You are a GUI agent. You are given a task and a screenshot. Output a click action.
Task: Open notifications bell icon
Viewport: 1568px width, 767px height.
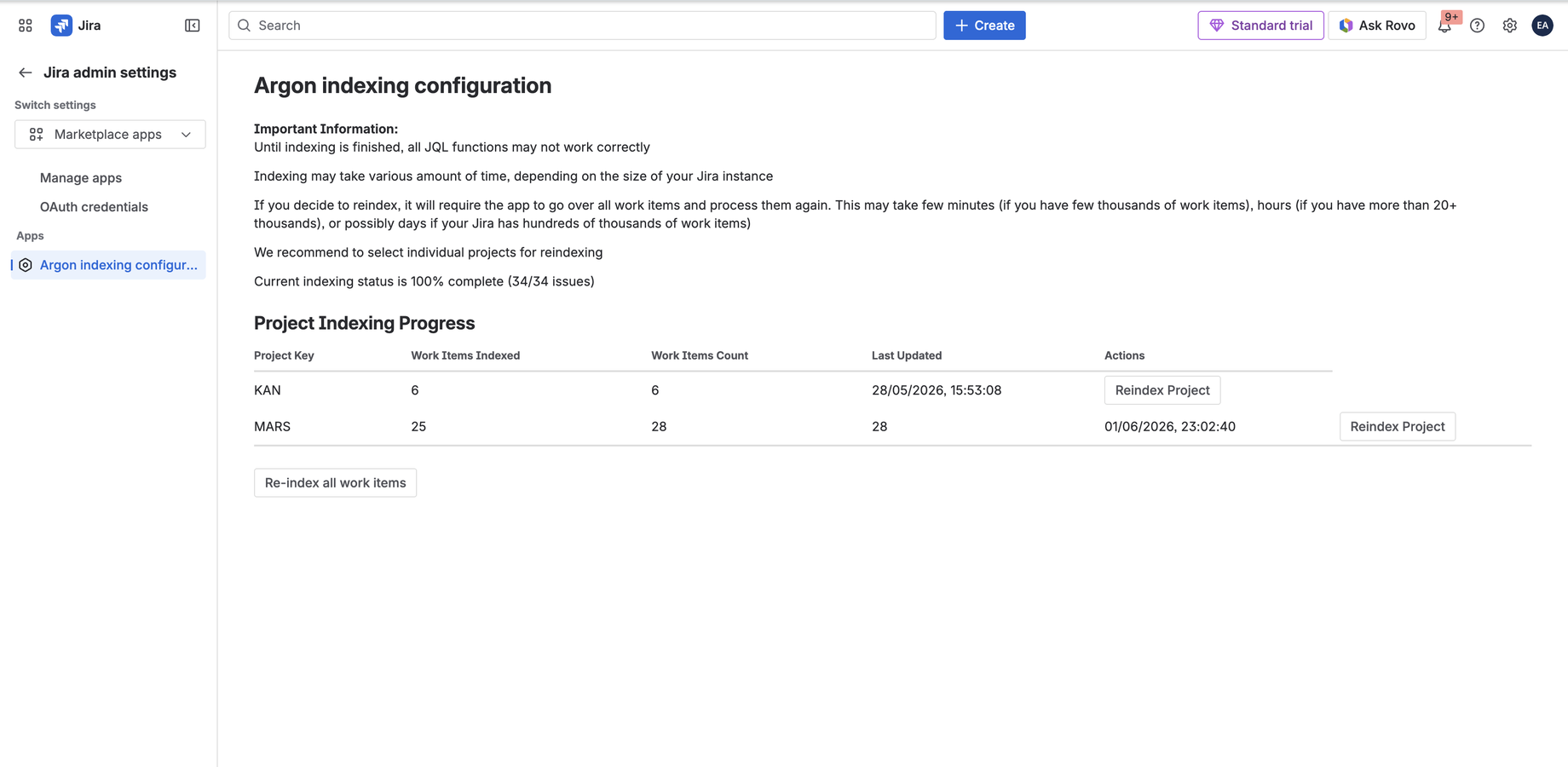(1444, 26)
